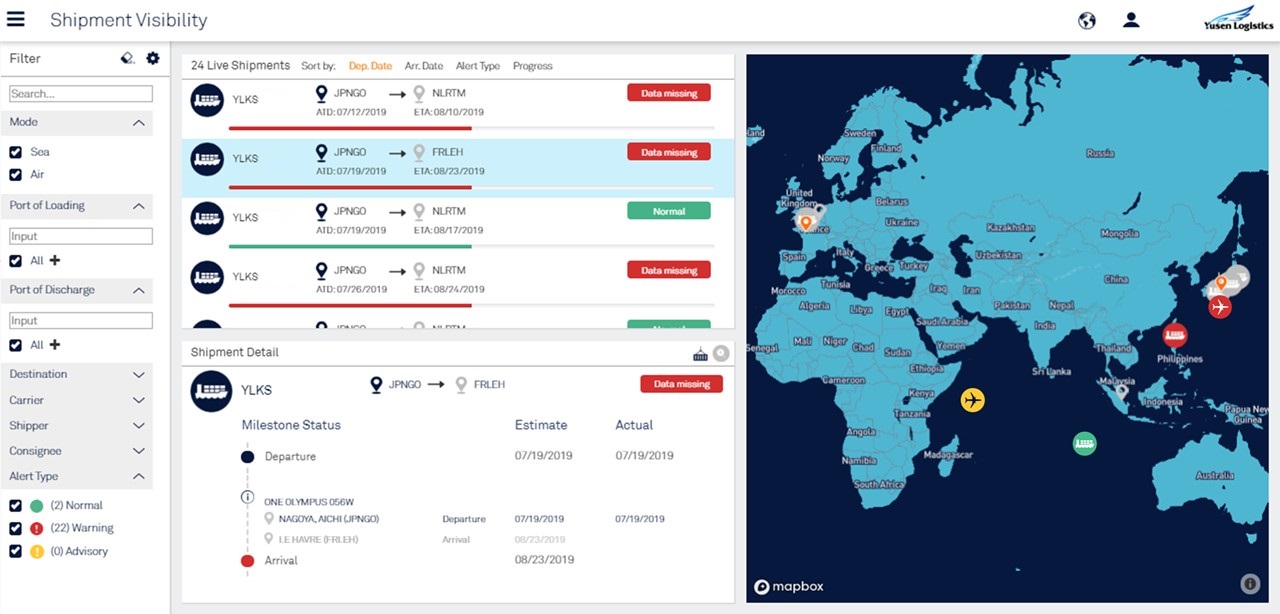
Task: Click the map info icon
Action: point(1249,584)
